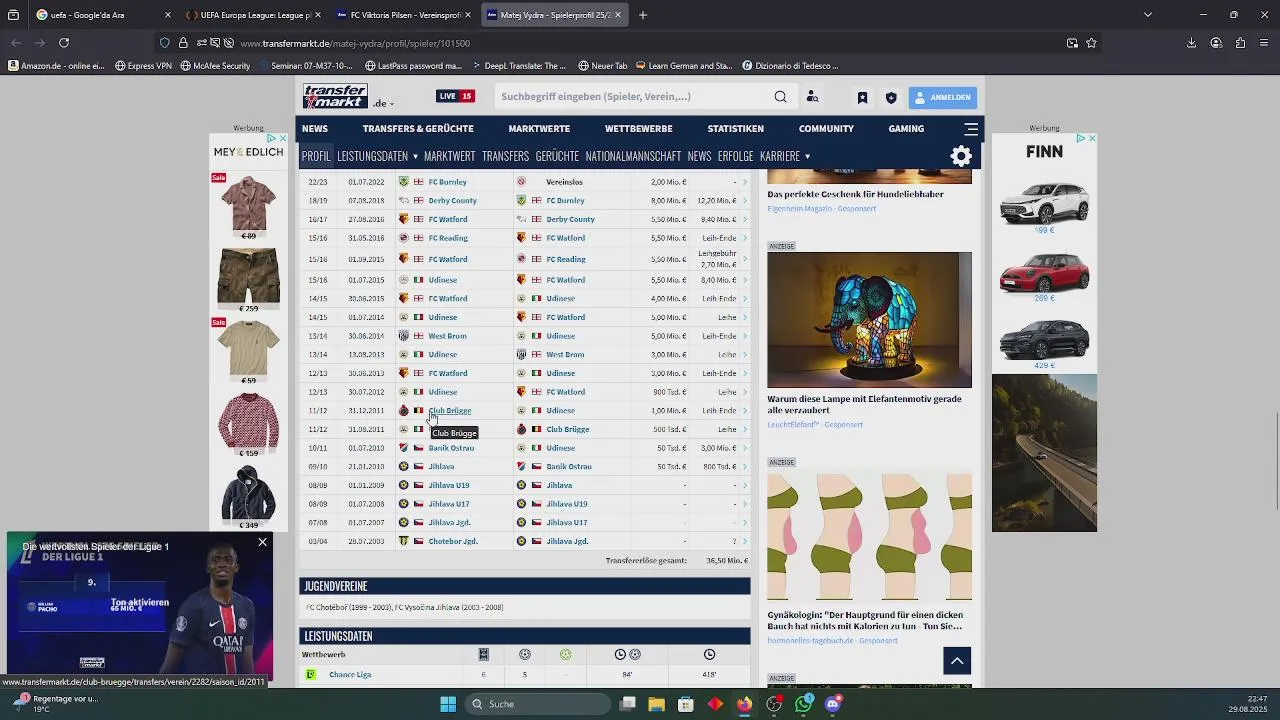Click the 36,50 Mio. € total transfer fees value

tap(727, 561)
